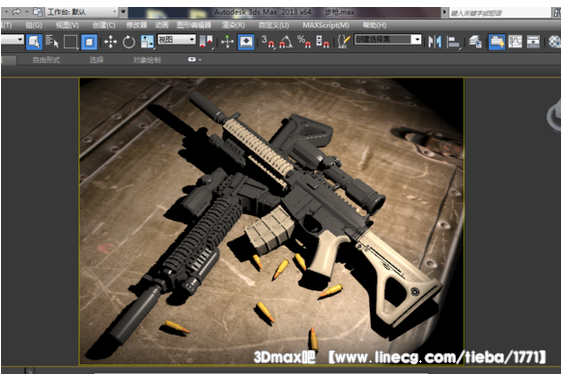The image size is (575, 374).
Task: Toggle the 3D Snaps button
Action: (x=268, y=42)
